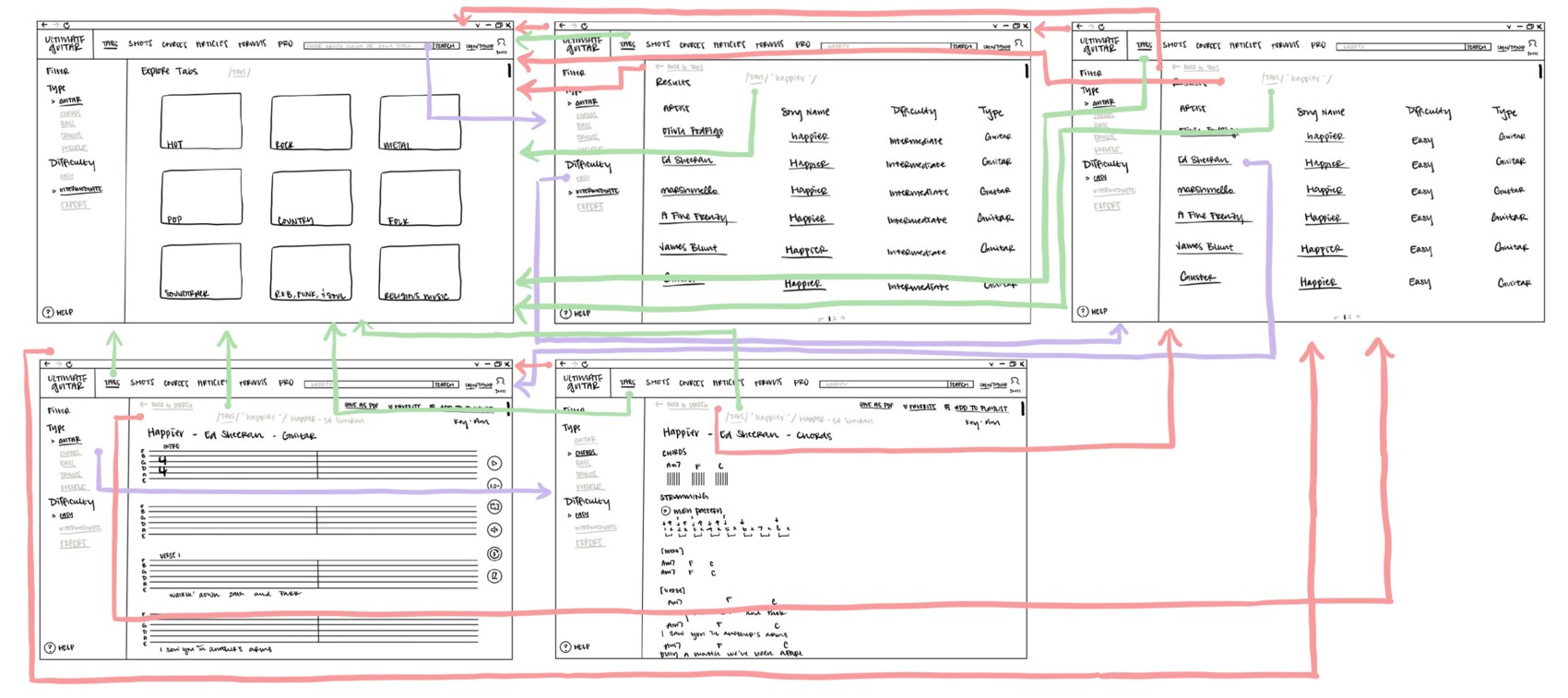This screenshot has height=698, width=1568.
Task: Click the Ultimate Guitar logo on chords screen
Action: pyautogui.click(x=582, y=383)
